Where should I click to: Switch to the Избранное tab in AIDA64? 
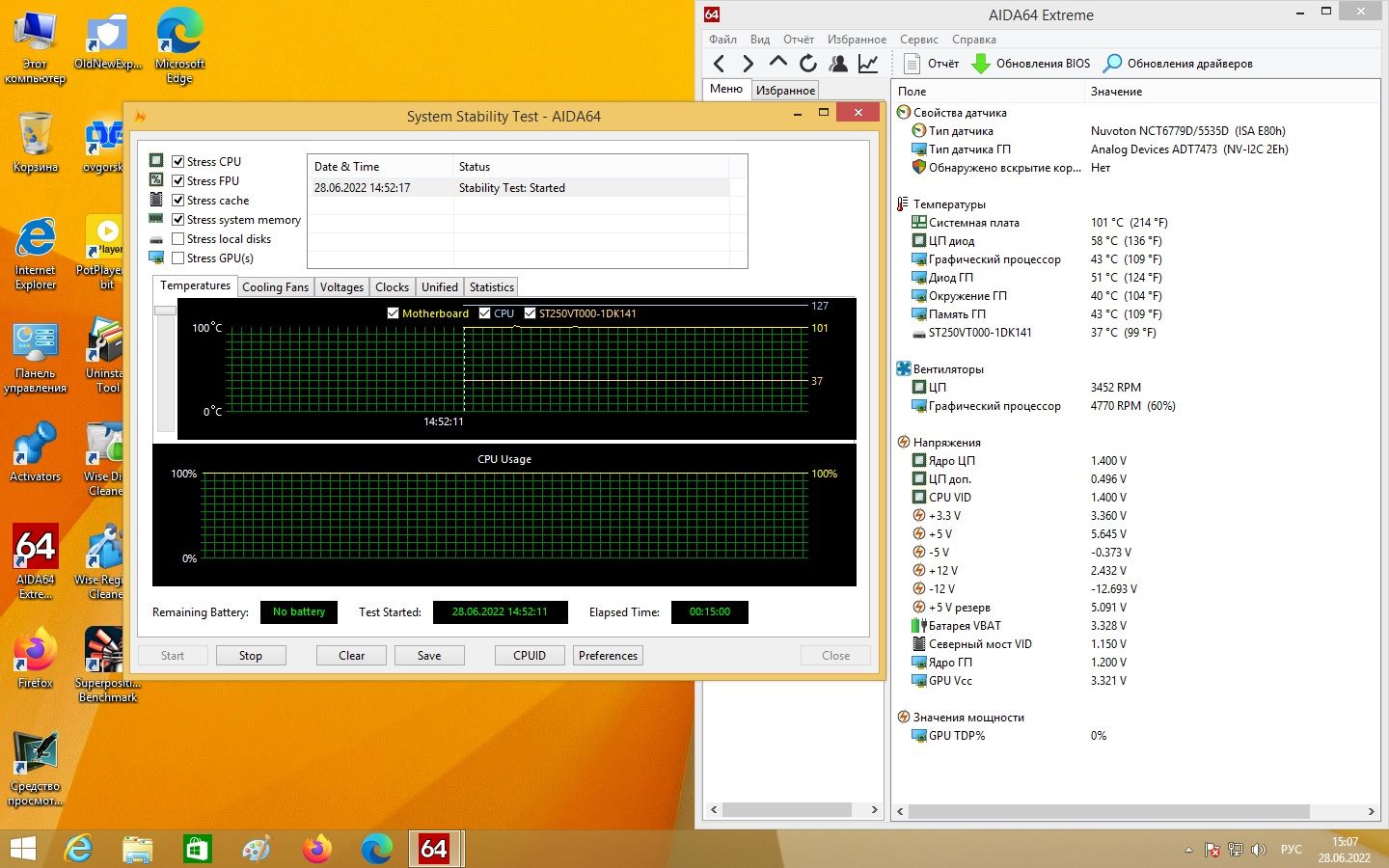click(x=785, y=91)
